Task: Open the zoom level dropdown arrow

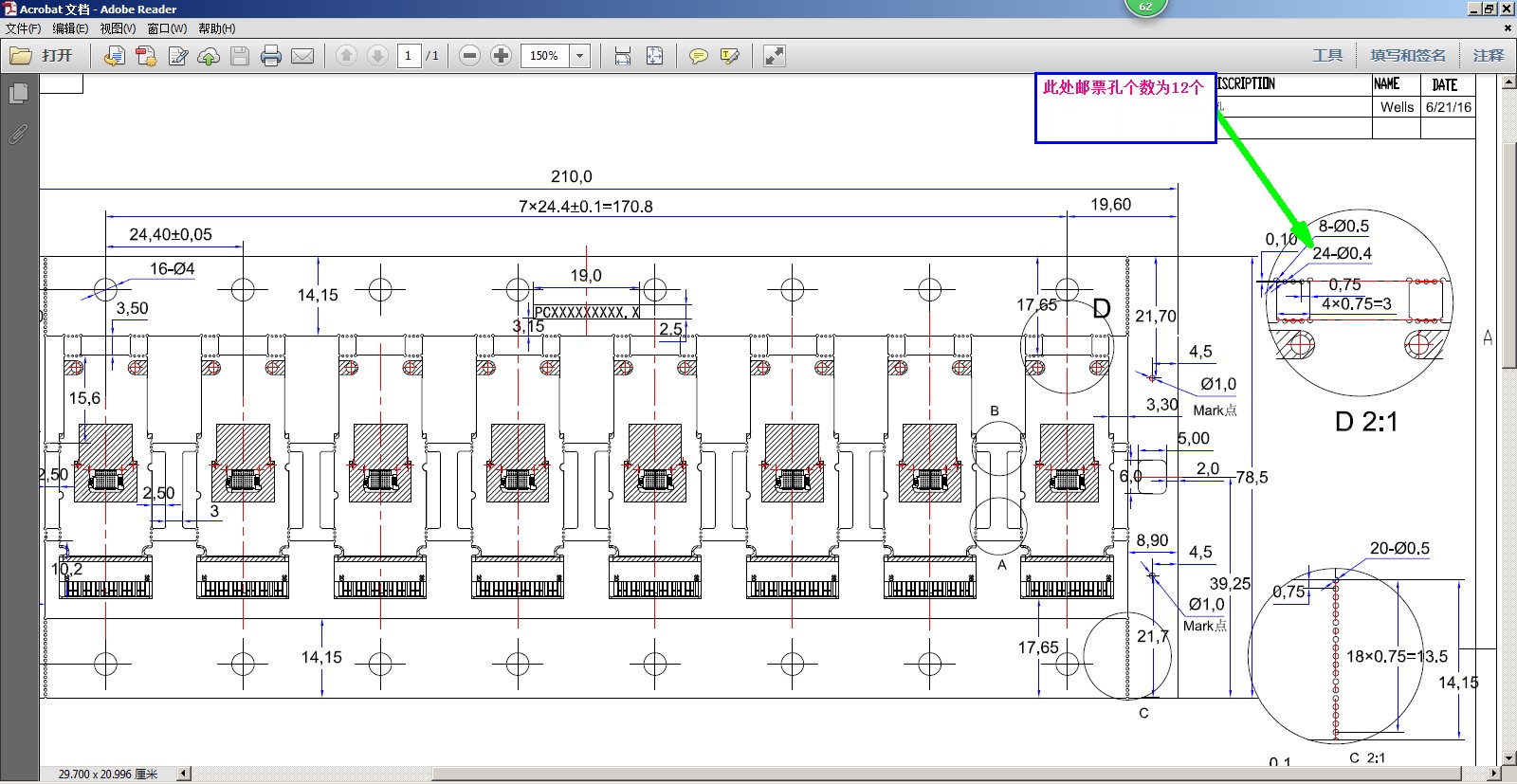Action: point(580,56)
